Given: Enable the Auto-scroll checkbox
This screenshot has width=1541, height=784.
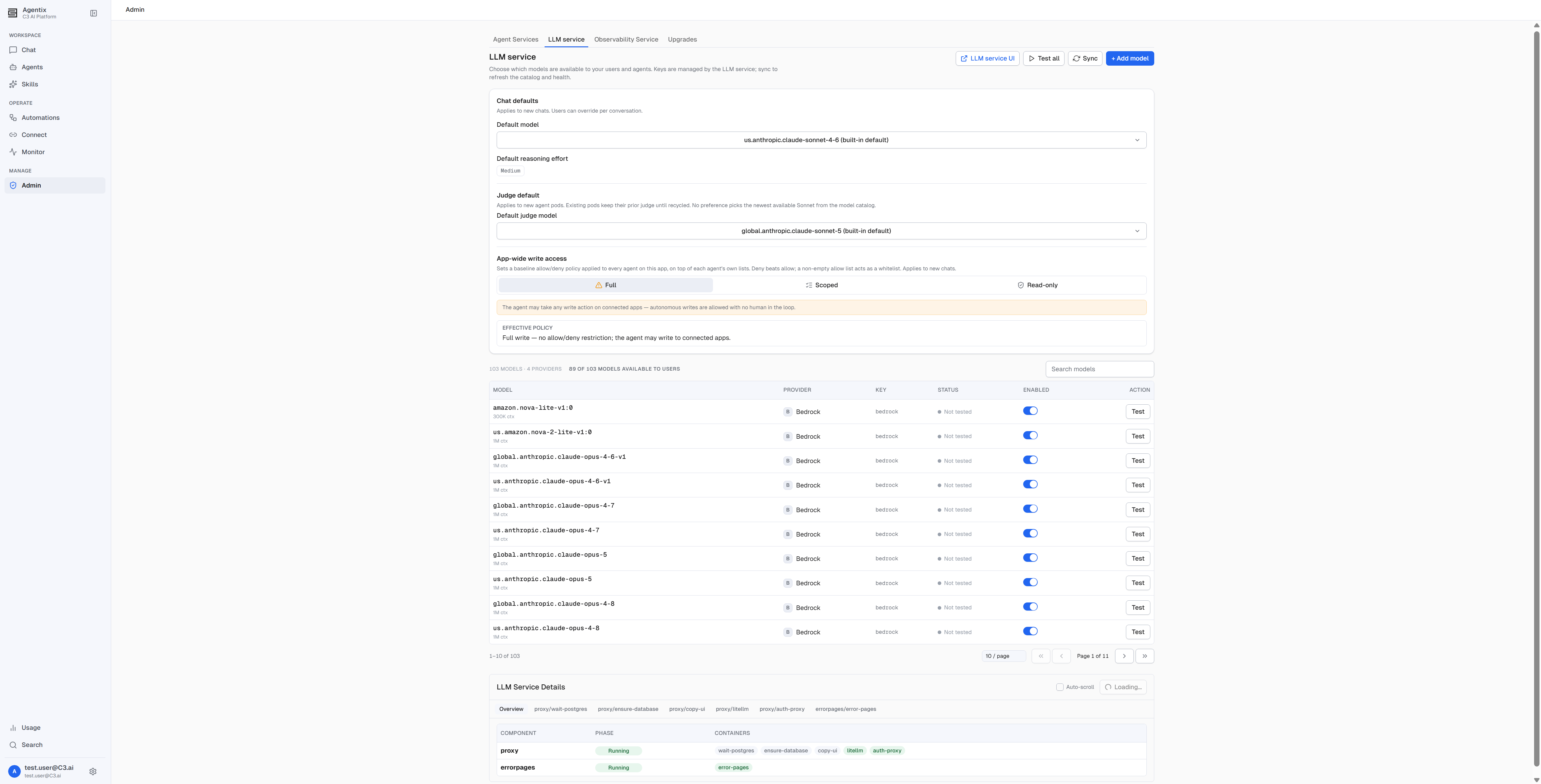Looking at the screenshot, I should tap(1060, 687).
